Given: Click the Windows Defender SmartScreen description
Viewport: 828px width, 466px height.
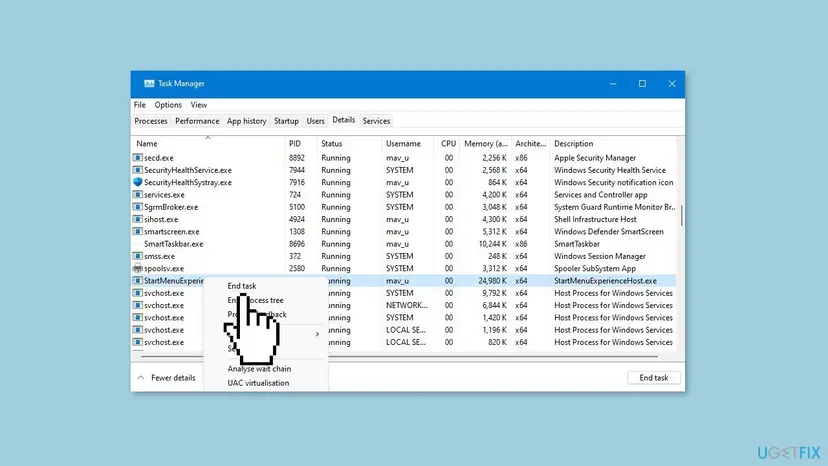Looking at the screenshot, I should 608,231.
